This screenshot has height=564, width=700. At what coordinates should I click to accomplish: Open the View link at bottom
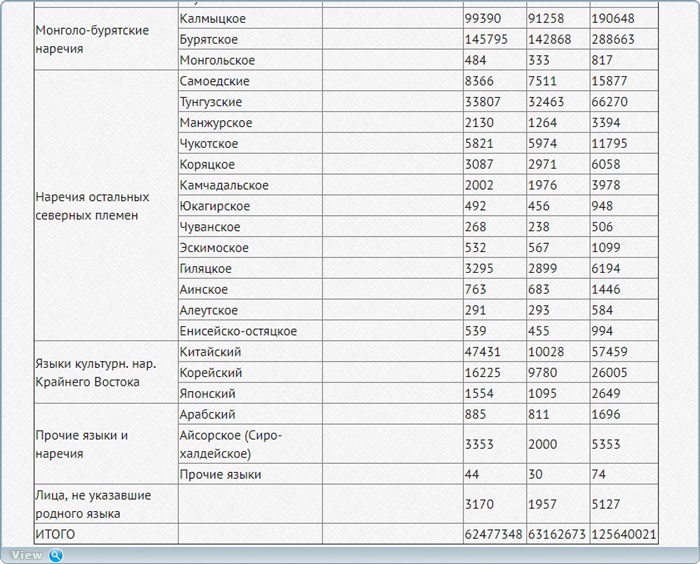pyautogui.click(x=27, y=556)
